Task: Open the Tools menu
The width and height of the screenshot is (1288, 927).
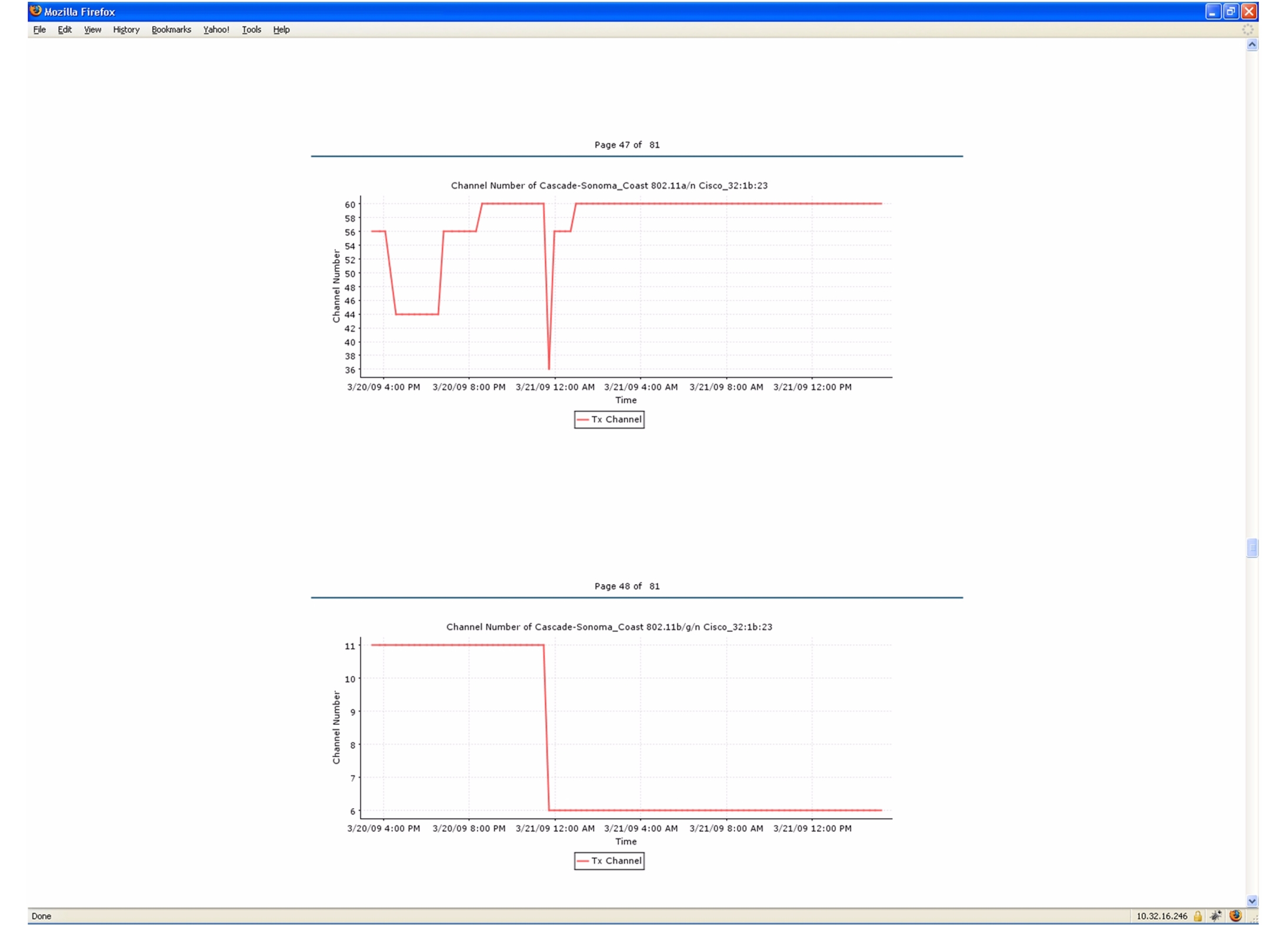Action: 251,30
